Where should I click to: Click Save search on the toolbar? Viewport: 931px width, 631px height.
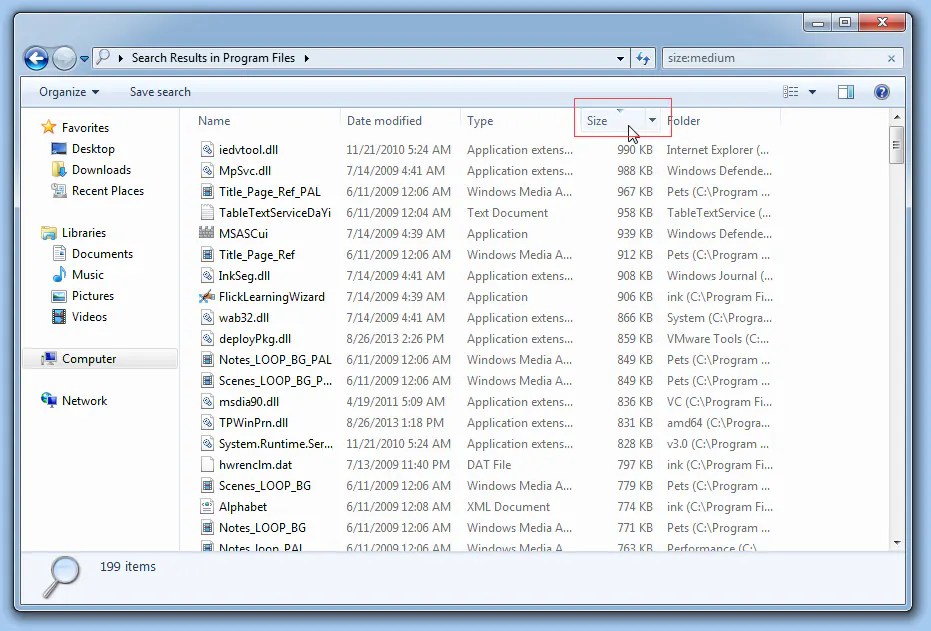click(159, 91)
